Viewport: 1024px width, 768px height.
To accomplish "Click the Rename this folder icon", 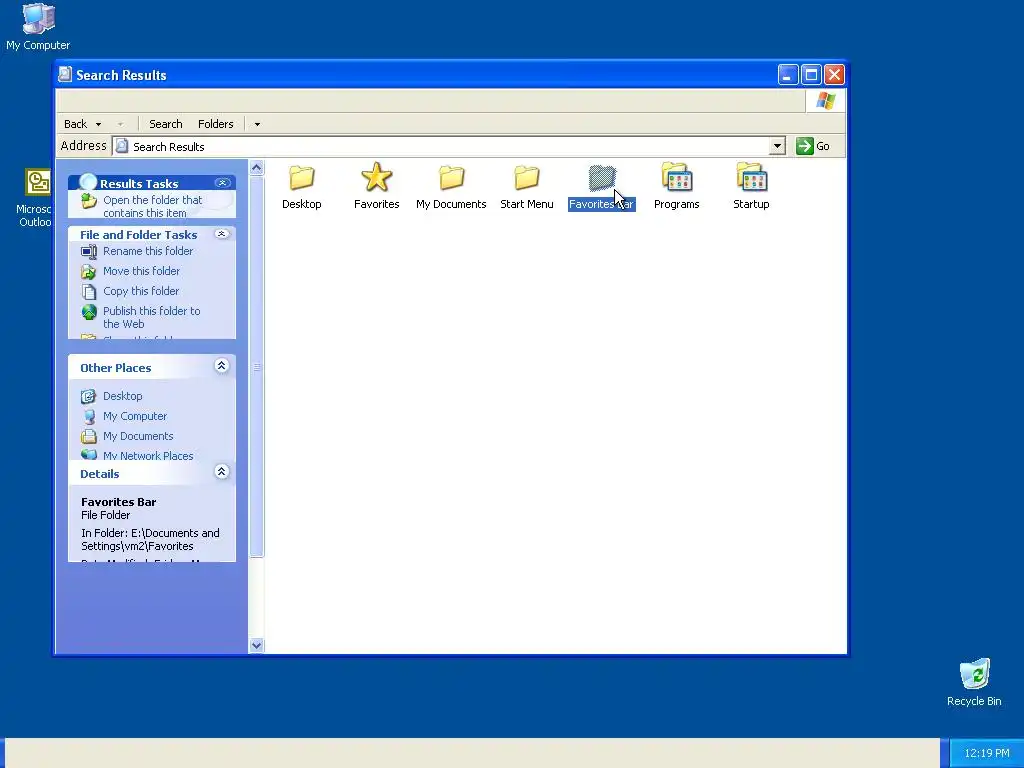I will tap(89, 251).
